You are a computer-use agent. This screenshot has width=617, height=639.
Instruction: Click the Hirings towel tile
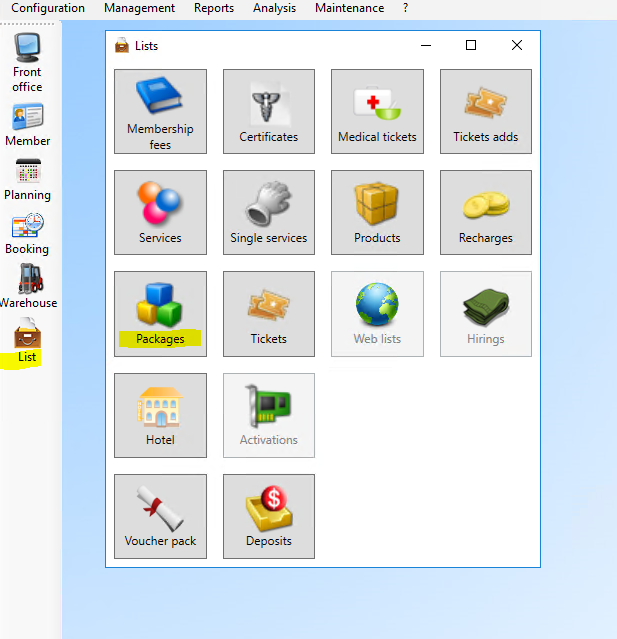coord(486,314)
